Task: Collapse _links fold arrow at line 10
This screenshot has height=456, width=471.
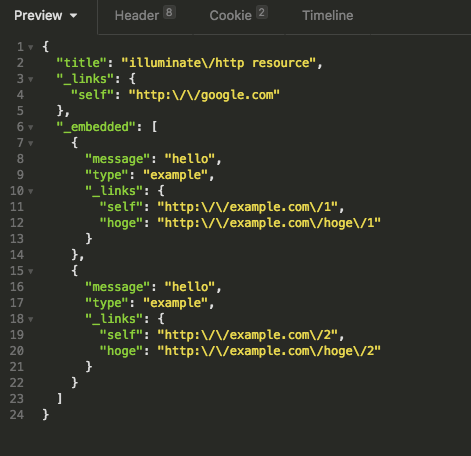Action: tap(31, 191)
